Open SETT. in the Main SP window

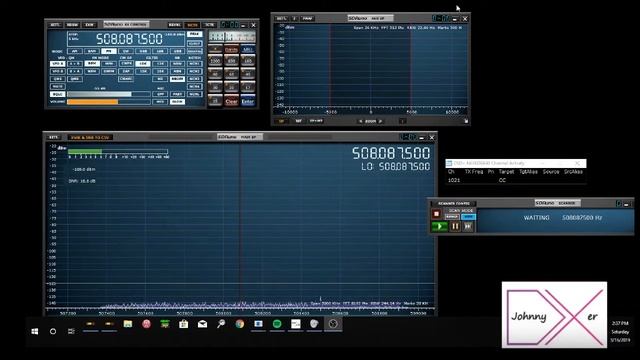[x=53, y=137]
